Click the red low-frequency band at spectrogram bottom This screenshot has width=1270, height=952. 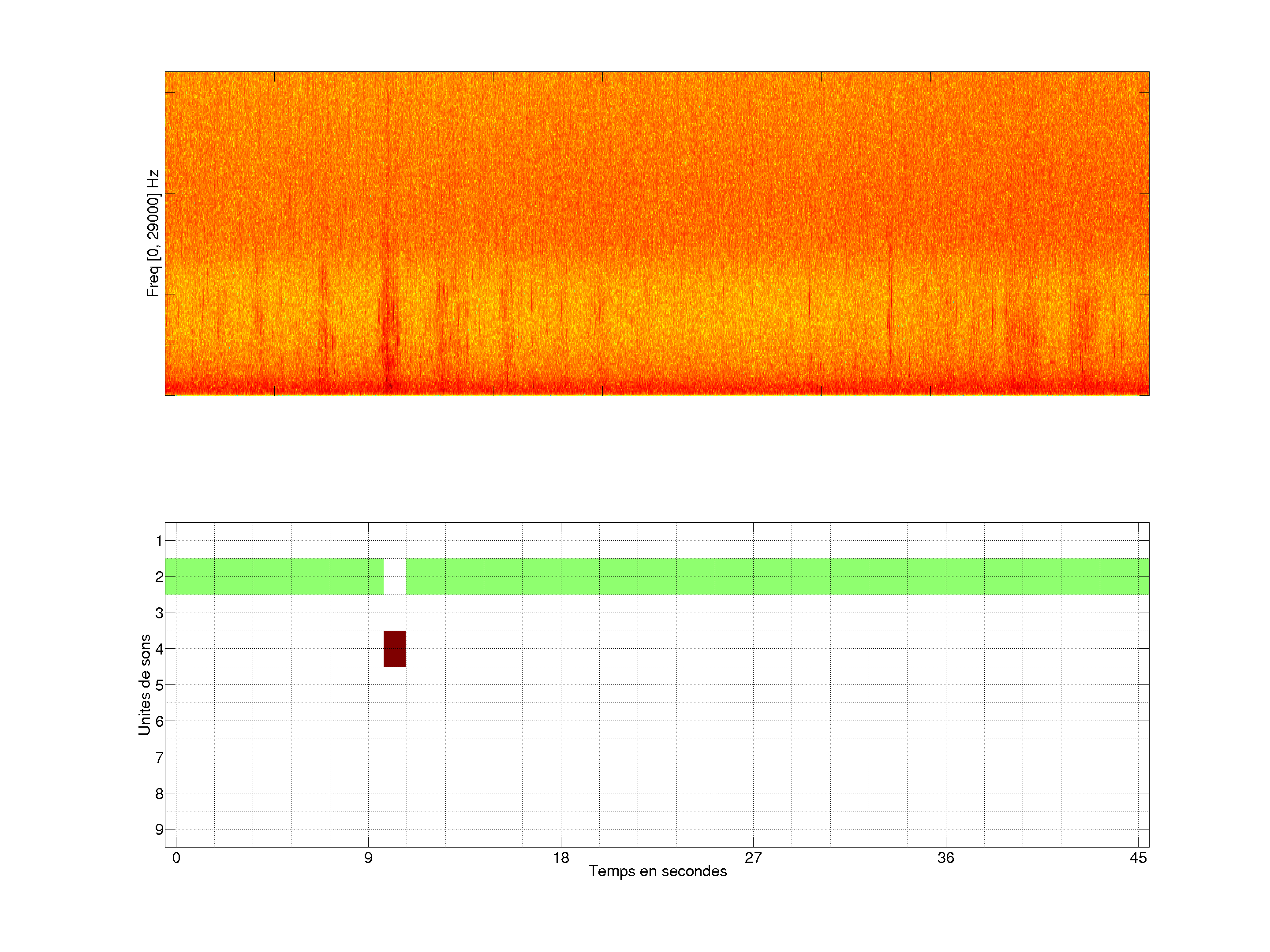pos(657,388)
